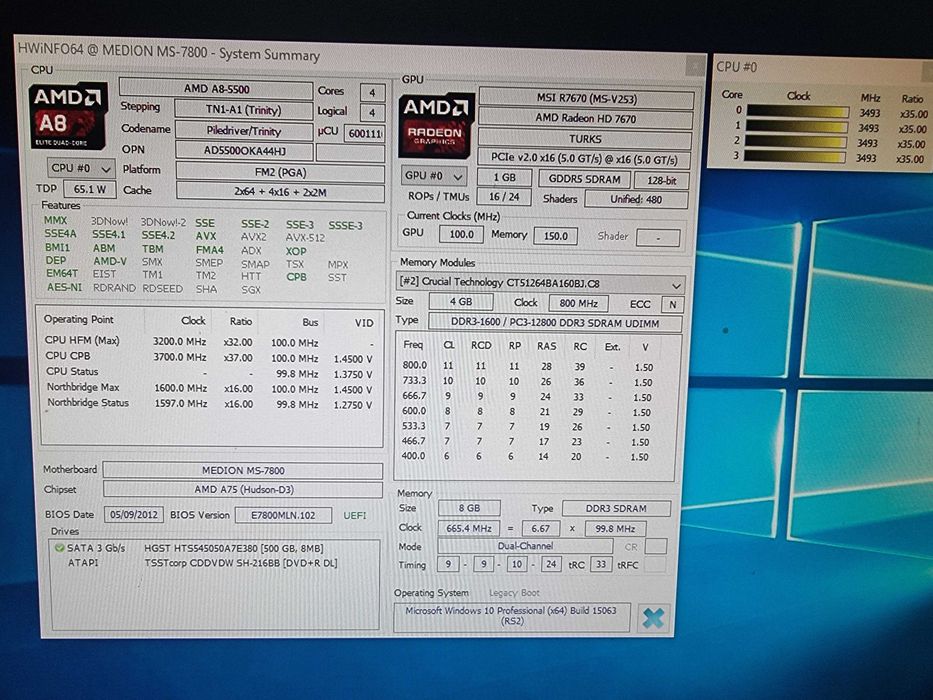The width and height of the screenshot is (933, 700).
Task: Click the AMD A75 (Hudson-D3) chipset field
Action: (x=243, y=489)
